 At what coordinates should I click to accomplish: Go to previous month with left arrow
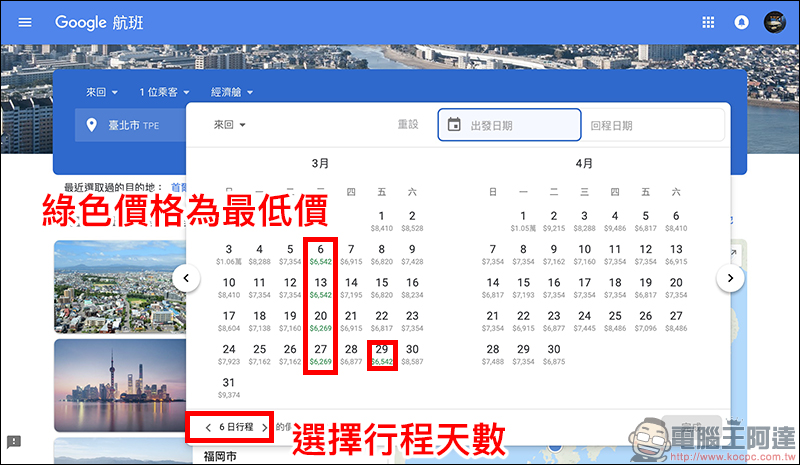[185, 277]
